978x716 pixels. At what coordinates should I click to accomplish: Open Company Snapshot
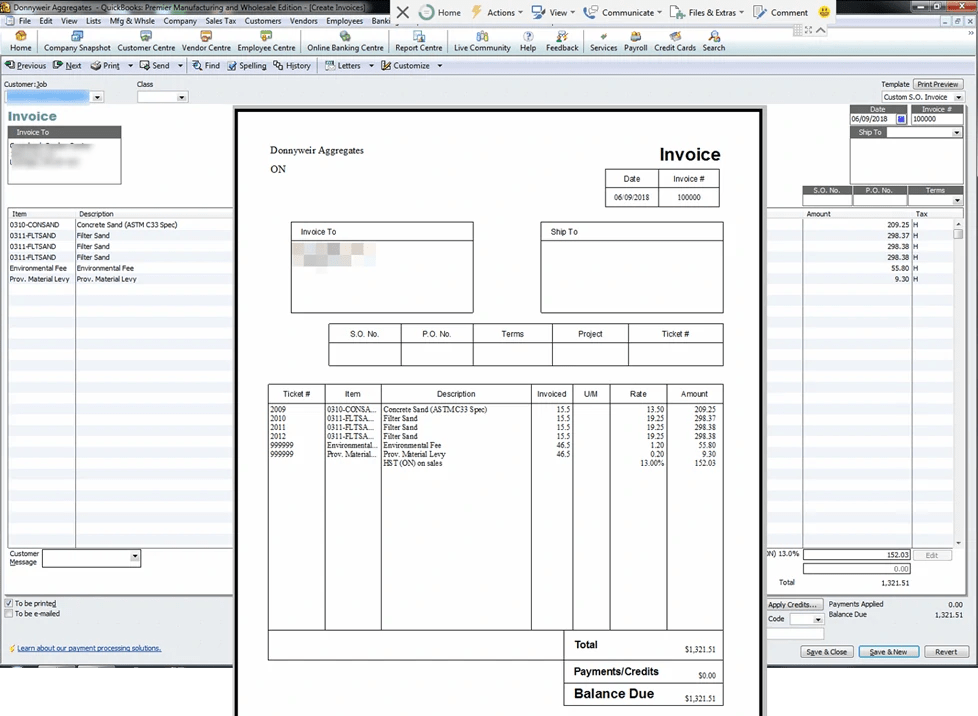[77, 41]
